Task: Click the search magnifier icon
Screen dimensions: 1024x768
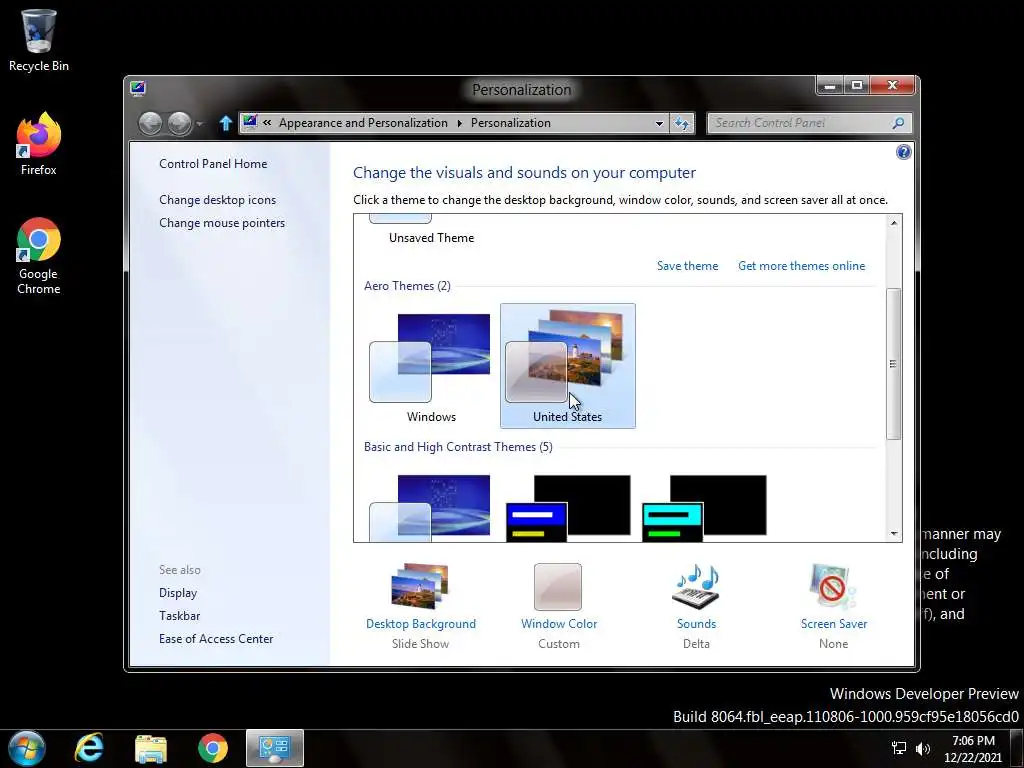Action: (x=899, y=123)
